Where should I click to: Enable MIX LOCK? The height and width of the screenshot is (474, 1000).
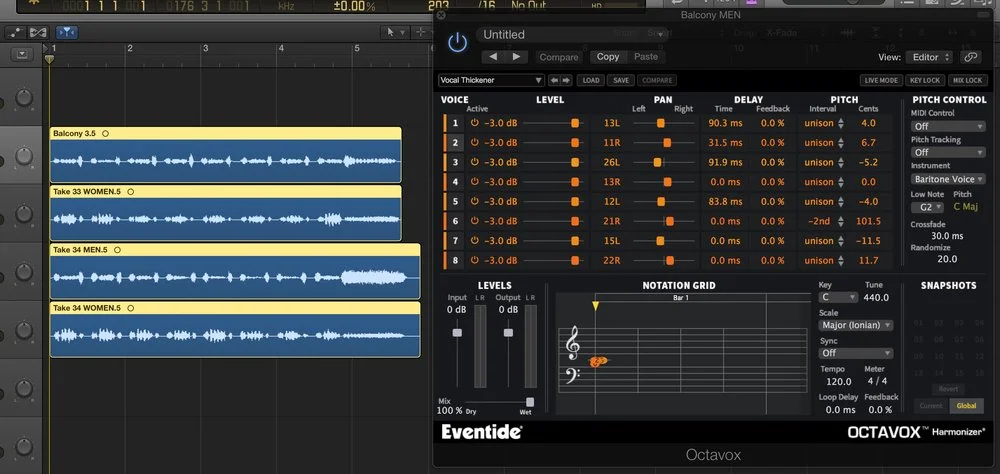pyautogui.click(x=967, y=80)
